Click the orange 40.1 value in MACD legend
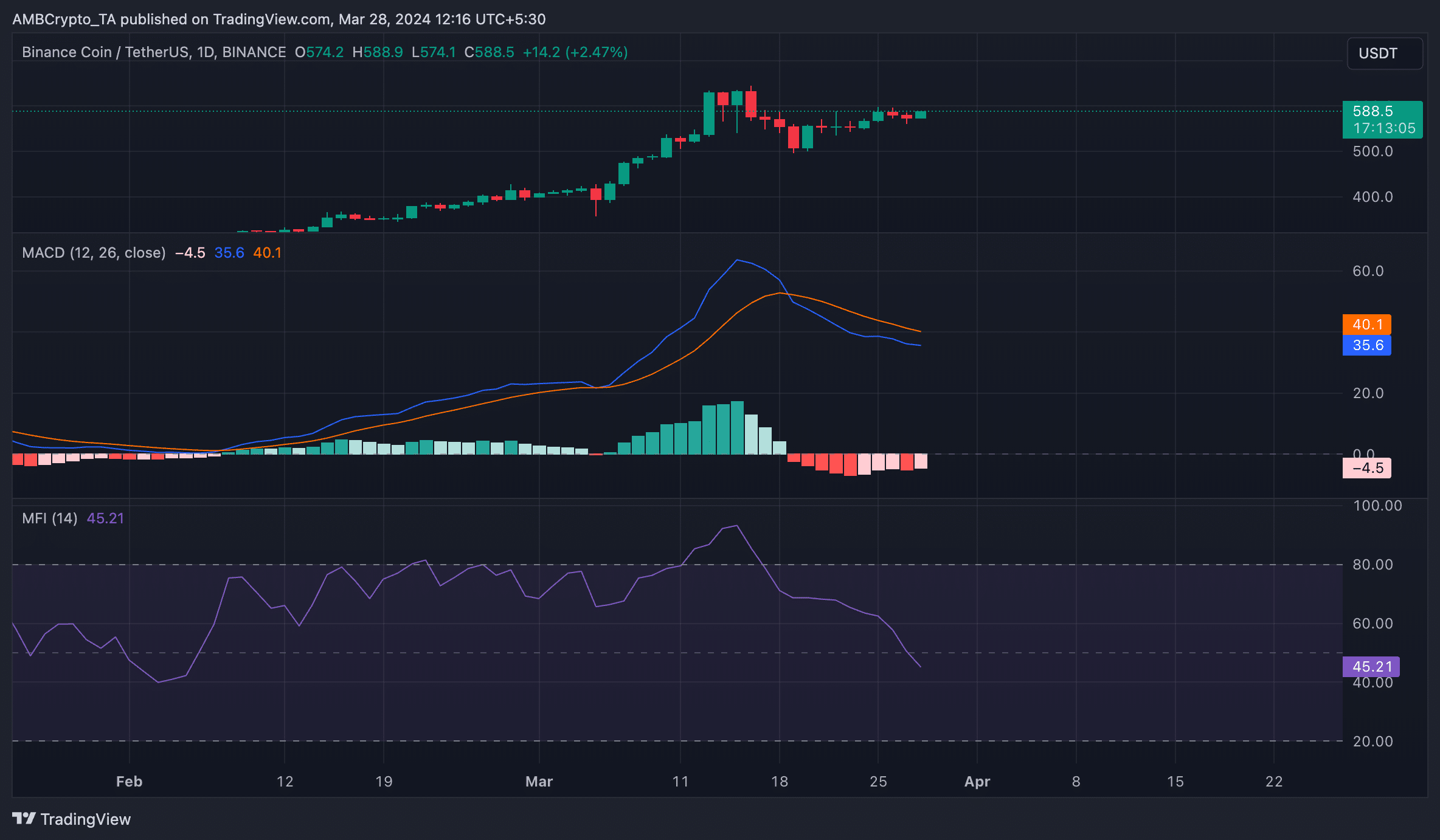 [x=268, y=253]
